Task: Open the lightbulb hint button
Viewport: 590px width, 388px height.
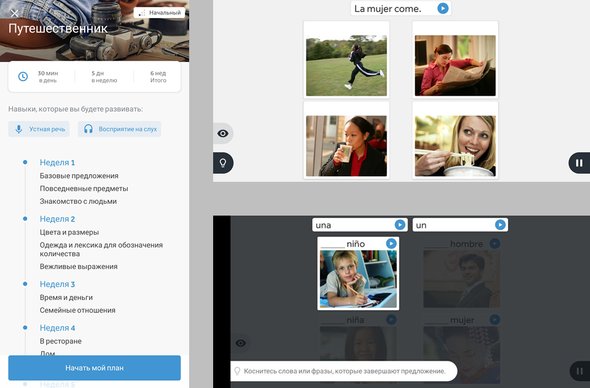Action: [223, 163]
